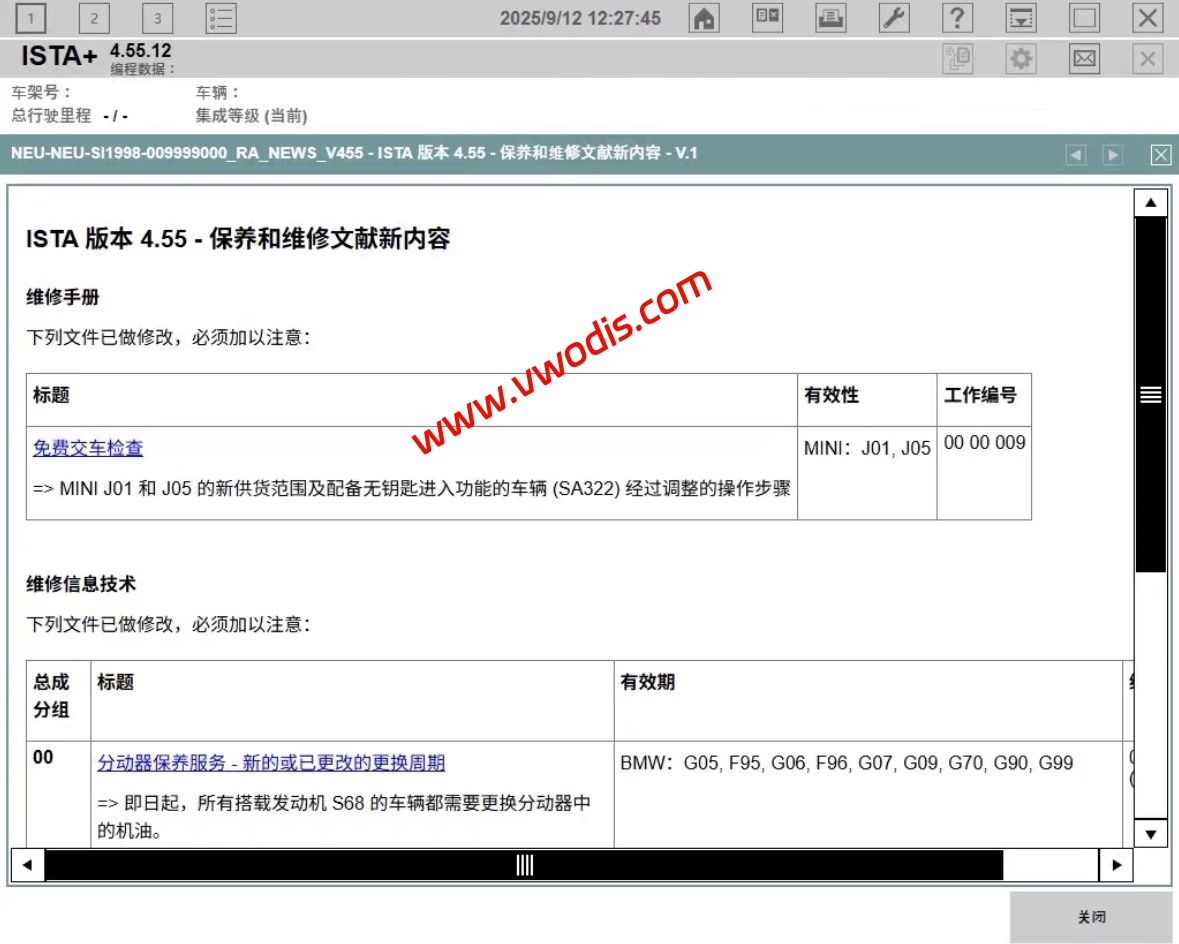
Task: Open 分动器保养服务 replacement interval link
Action: pyautogui.click(x=271, y=763)
